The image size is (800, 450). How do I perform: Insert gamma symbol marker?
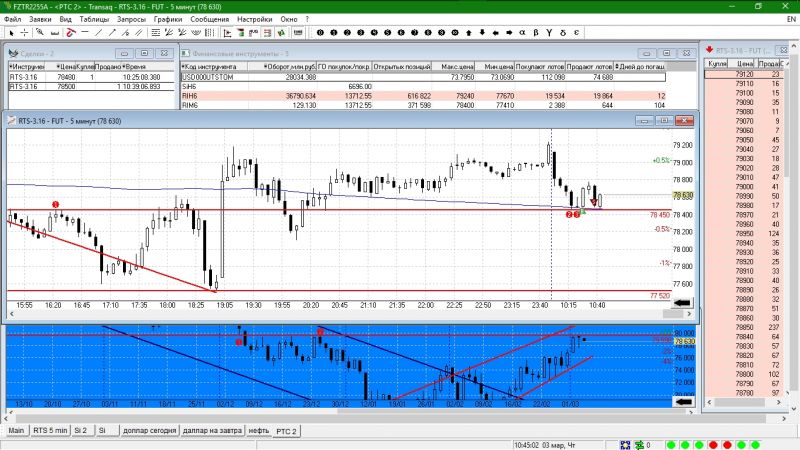pyautogui.click(x=549, y=33)
